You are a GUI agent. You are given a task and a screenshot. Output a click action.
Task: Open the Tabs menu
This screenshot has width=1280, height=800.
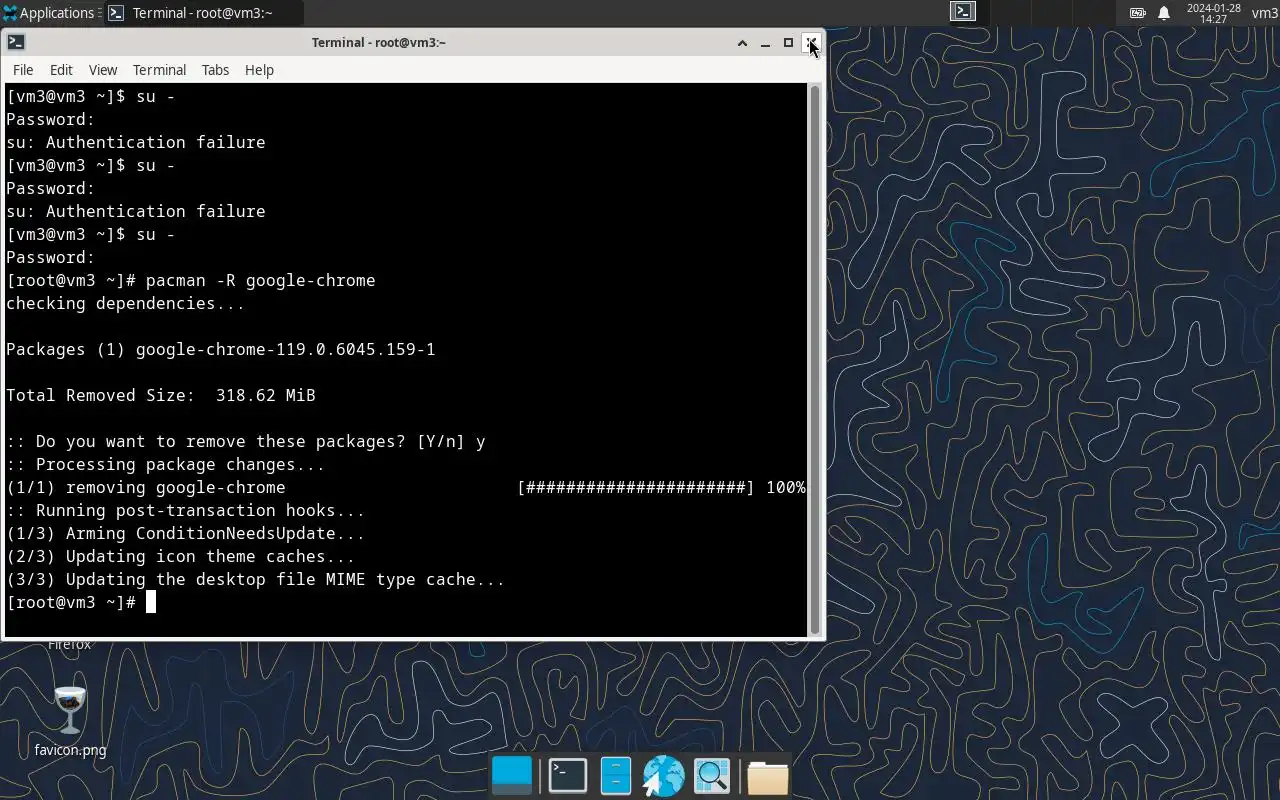coord(215,70)
